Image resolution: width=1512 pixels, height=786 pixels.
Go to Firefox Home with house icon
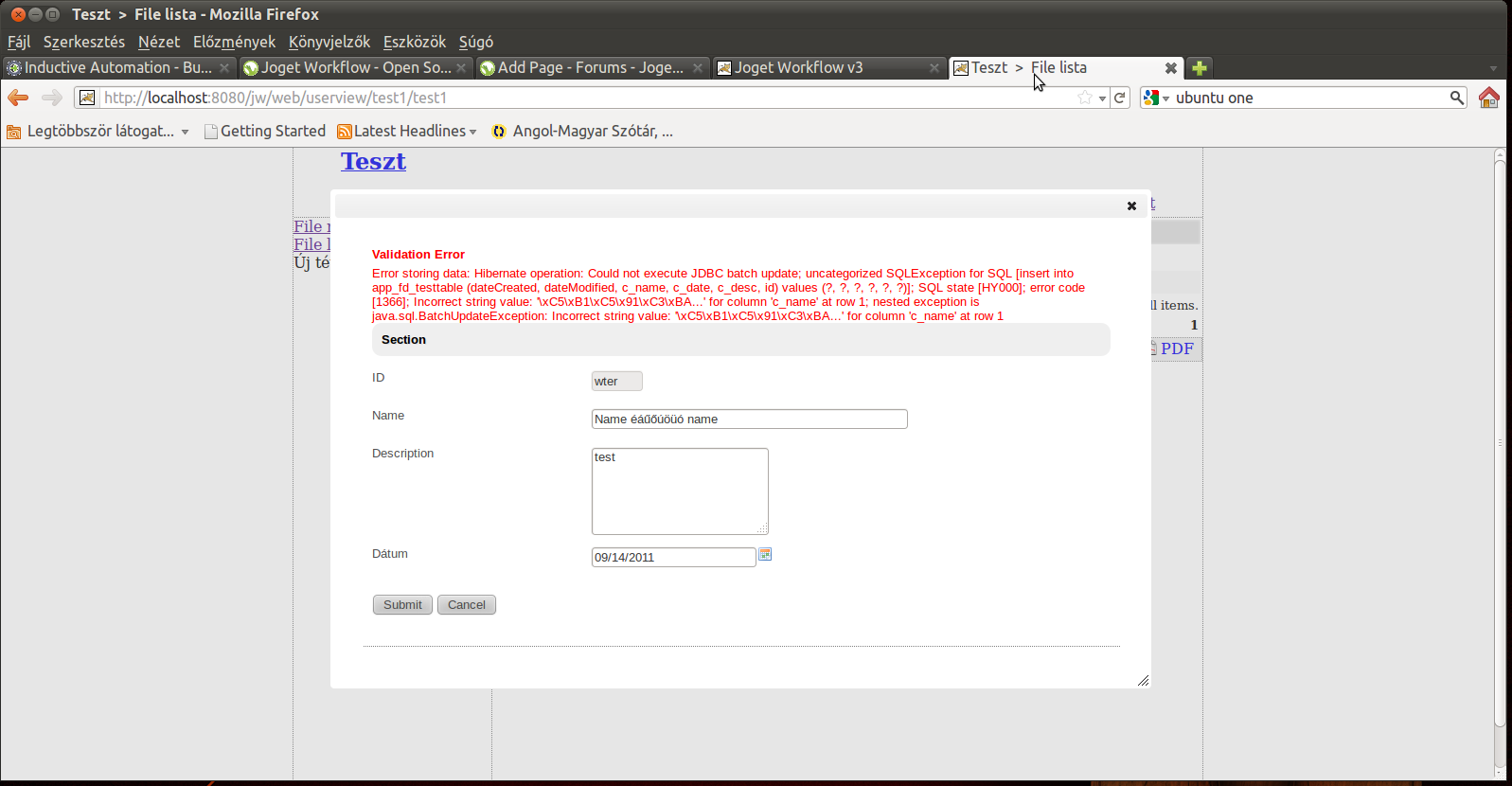point(1489,98)
